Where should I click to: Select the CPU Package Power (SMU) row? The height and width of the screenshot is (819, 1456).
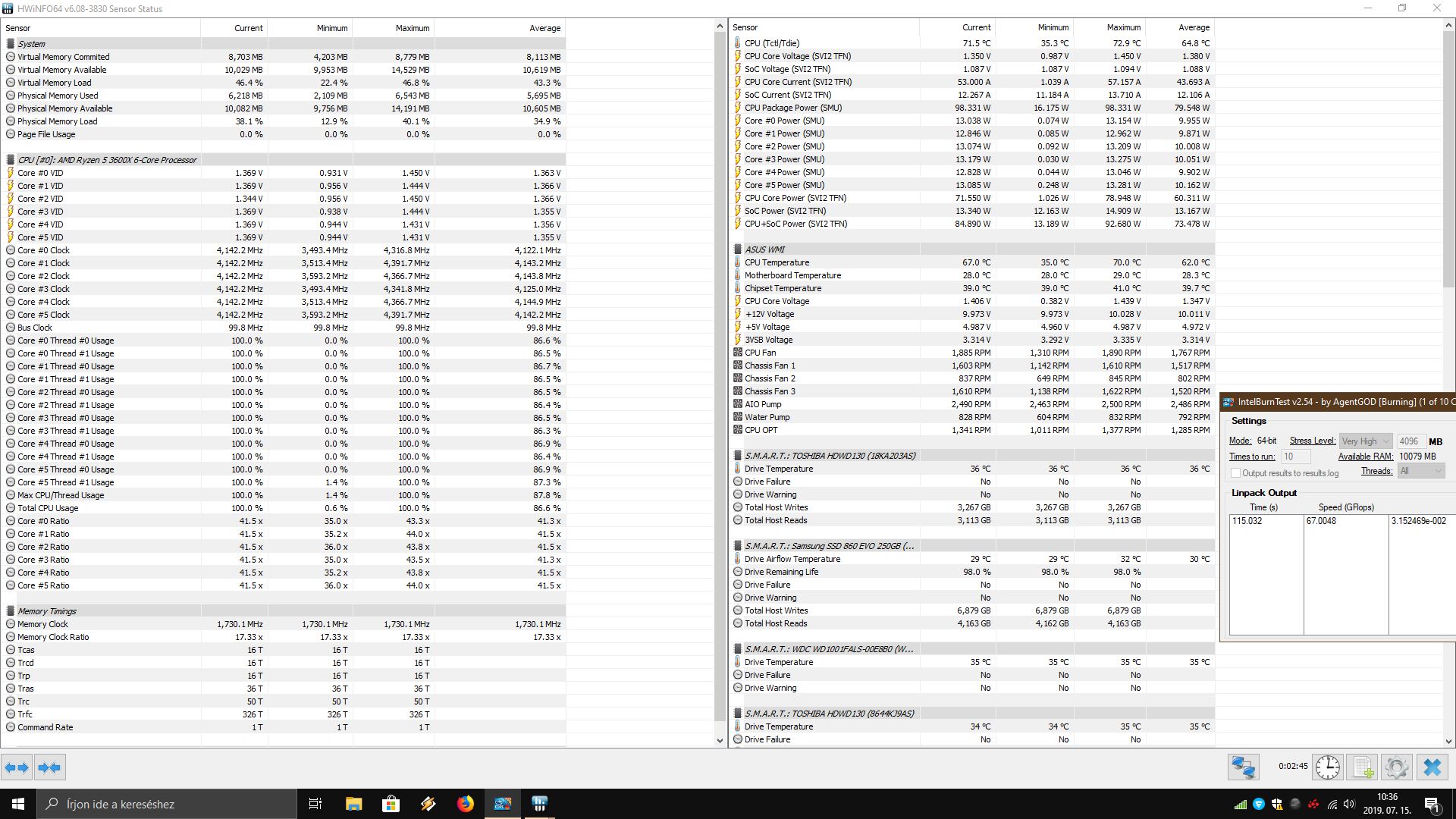pyautogui.click(x=973, y=108)
